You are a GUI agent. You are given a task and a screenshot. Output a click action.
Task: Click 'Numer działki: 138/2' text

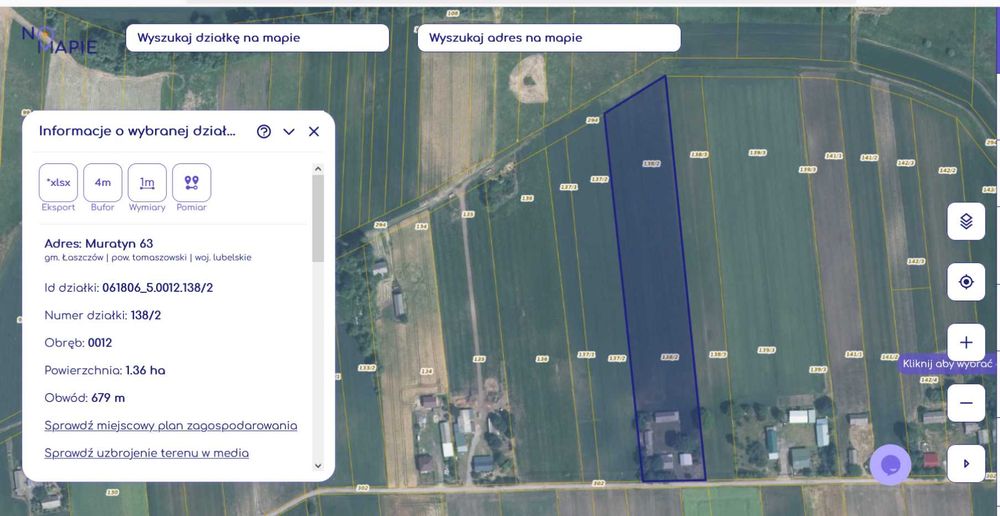(x=103, y=315)
